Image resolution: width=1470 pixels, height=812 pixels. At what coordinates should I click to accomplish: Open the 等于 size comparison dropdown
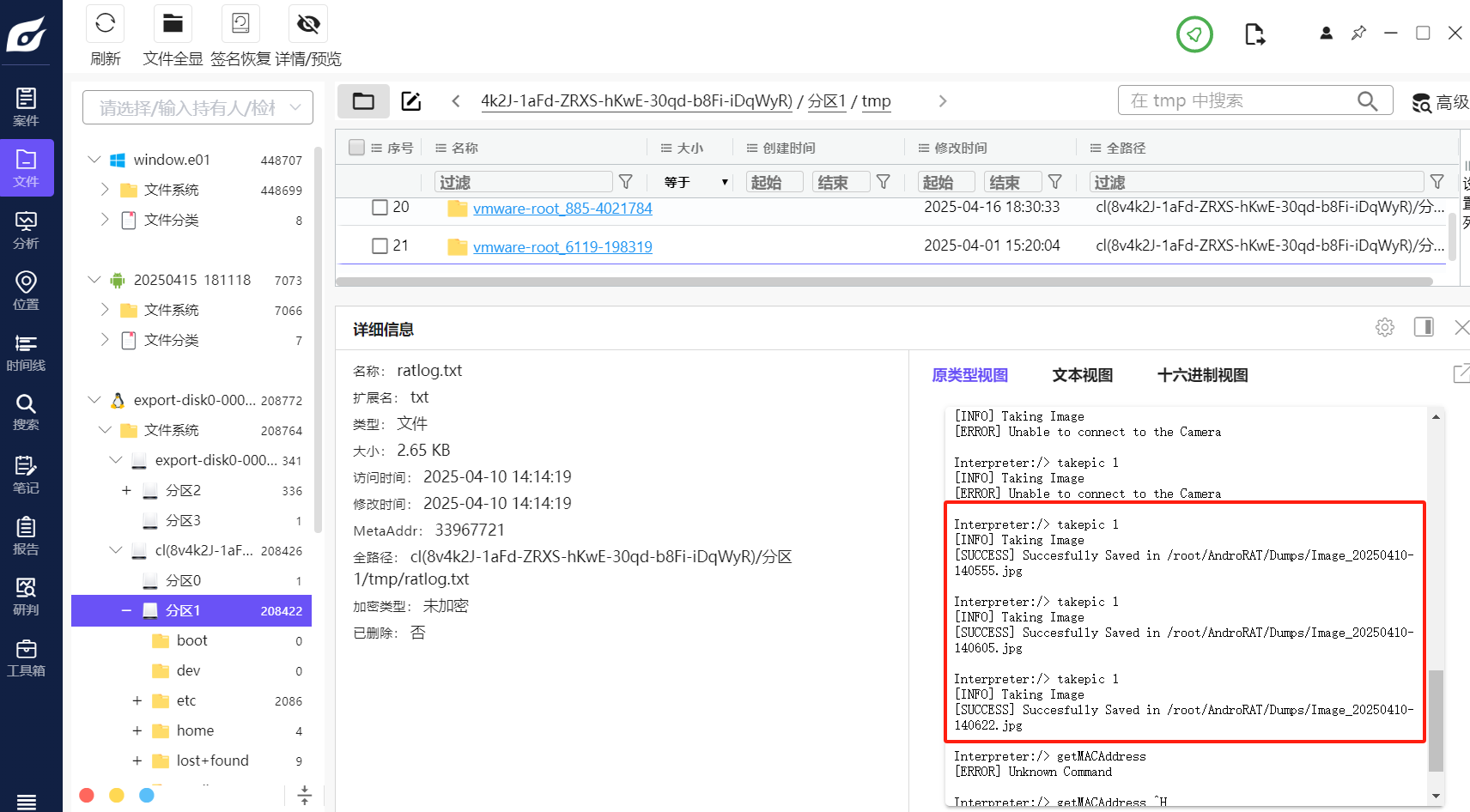[x=696, y=182]
